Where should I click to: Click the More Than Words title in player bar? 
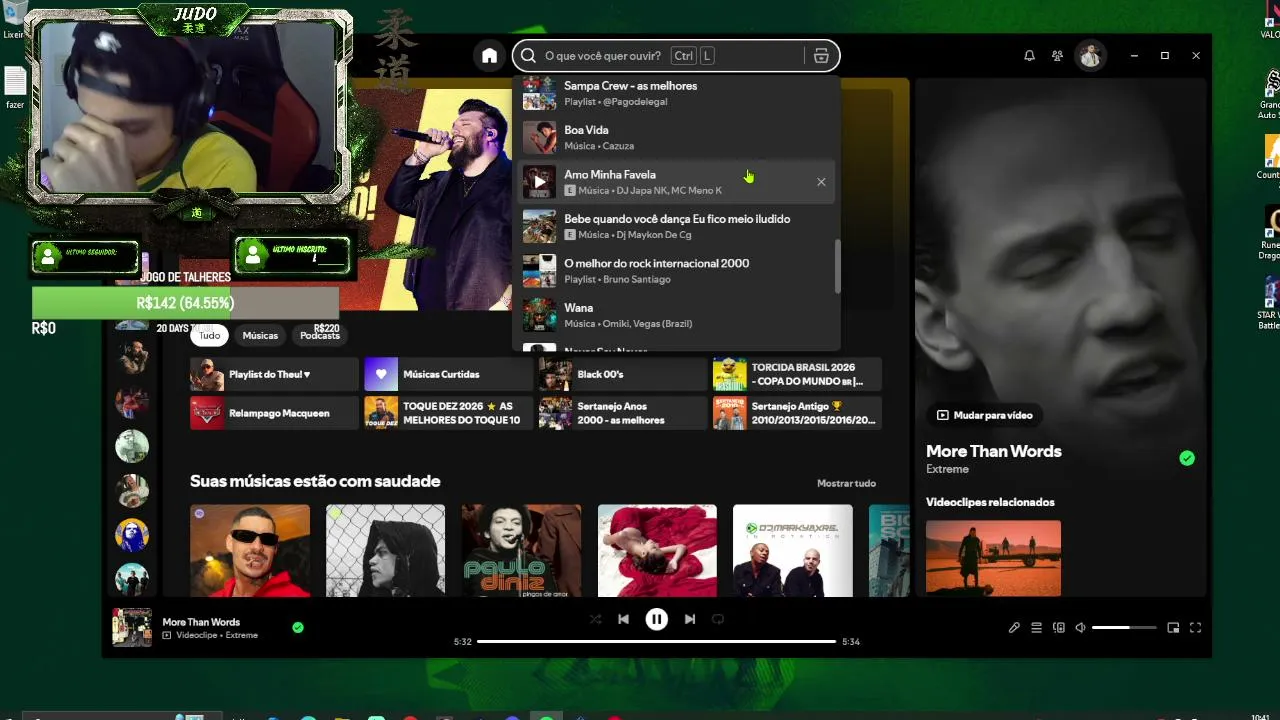pyautogui.click(x=201, y=622)
